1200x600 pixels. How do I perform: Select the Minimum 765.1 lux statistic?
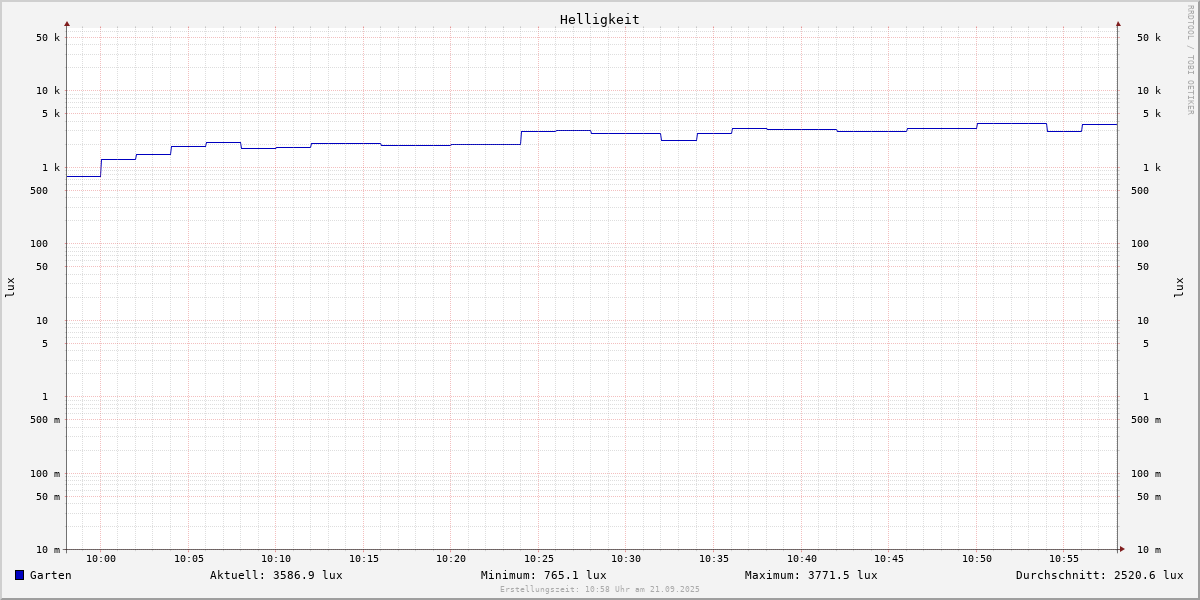(x=543, y=575)
